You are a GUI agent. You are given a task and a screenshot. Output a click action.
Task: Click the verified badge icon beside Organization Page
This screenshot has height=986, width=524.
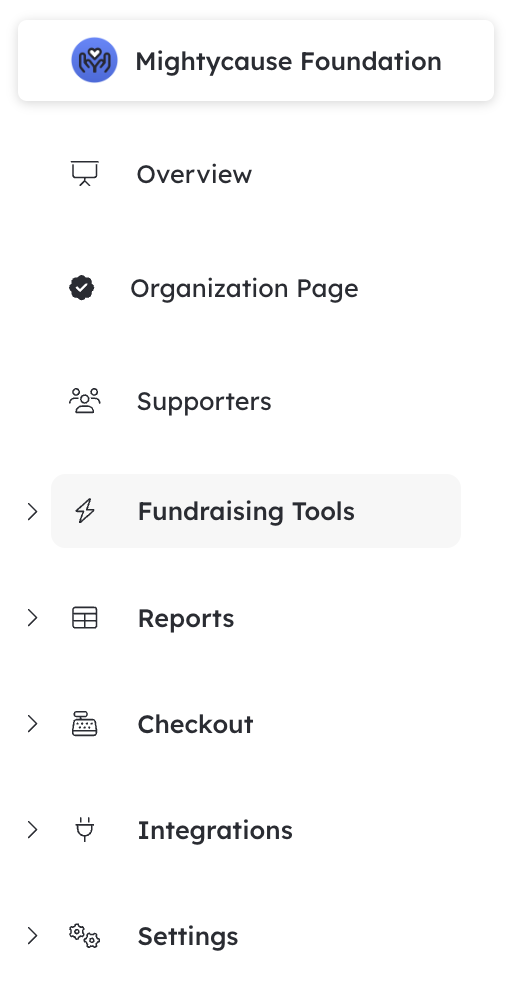tap(82, 288)
